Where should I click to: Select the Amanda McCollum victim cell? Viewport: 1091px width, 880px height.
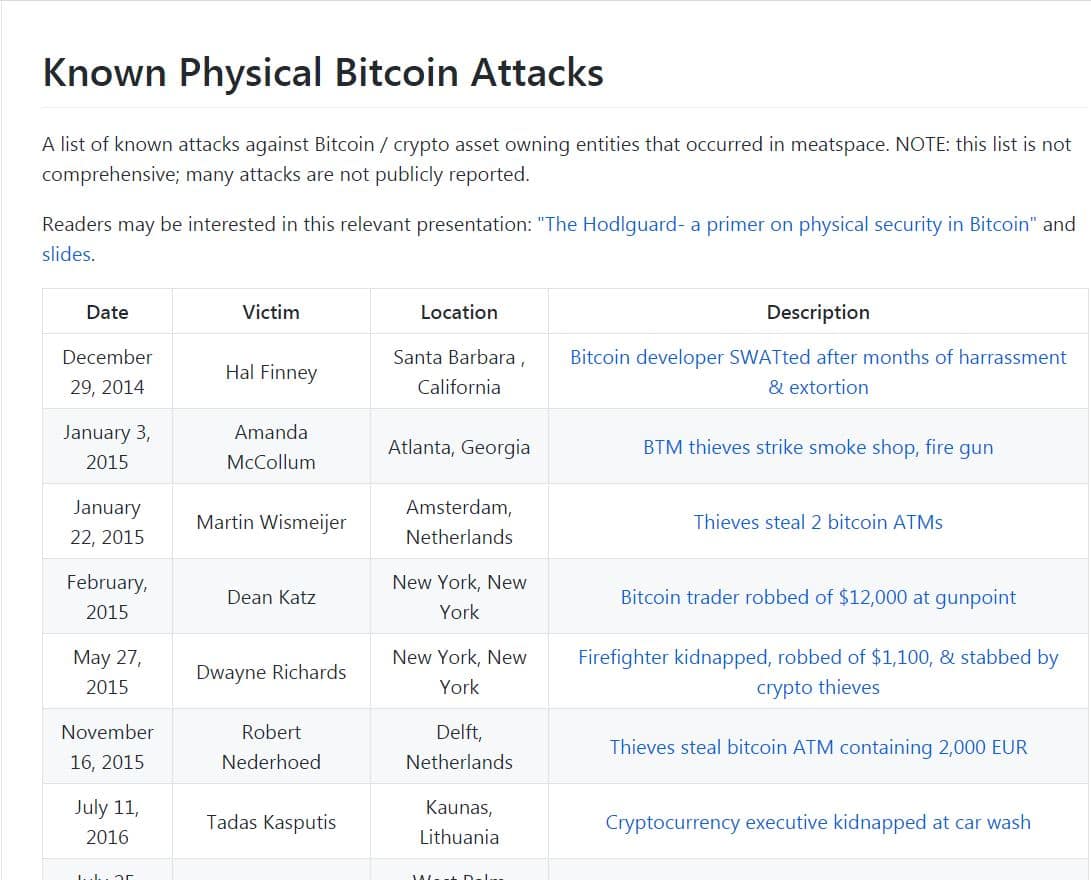pyautogui.click(x=271, y=447)
